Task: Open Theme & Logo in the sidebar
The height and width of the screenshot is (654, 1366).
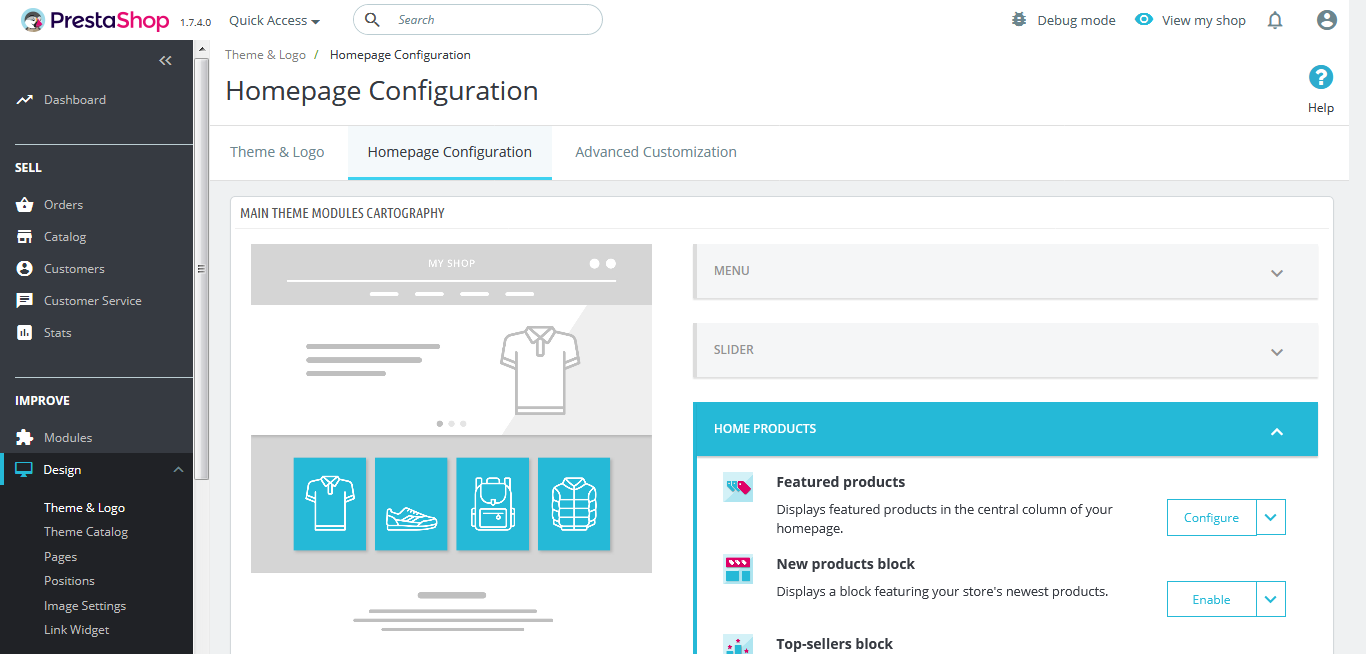Action: [x=84, y=508]
